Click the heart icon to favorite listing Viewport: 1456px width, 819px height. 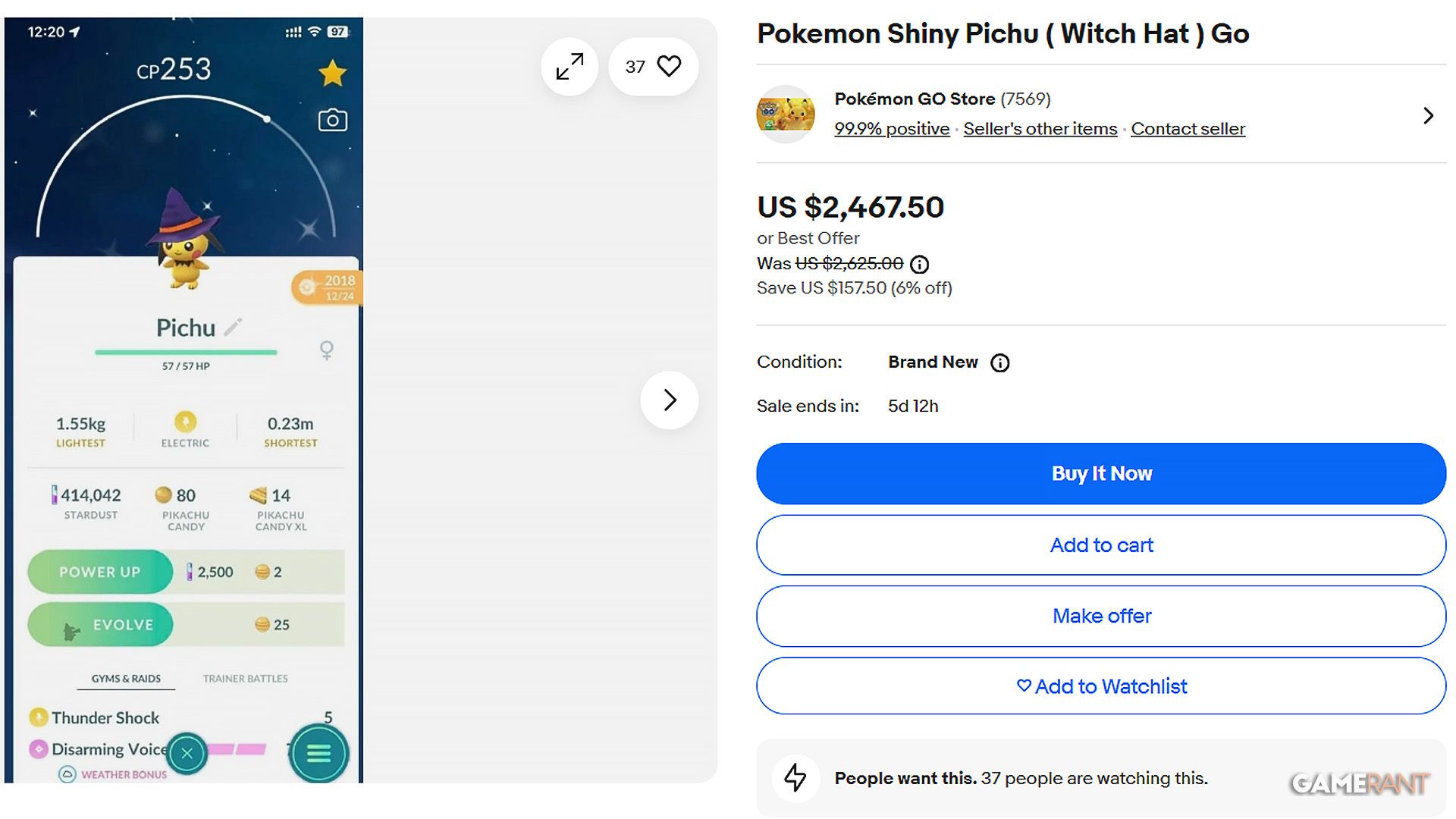(x=669, y=66)
